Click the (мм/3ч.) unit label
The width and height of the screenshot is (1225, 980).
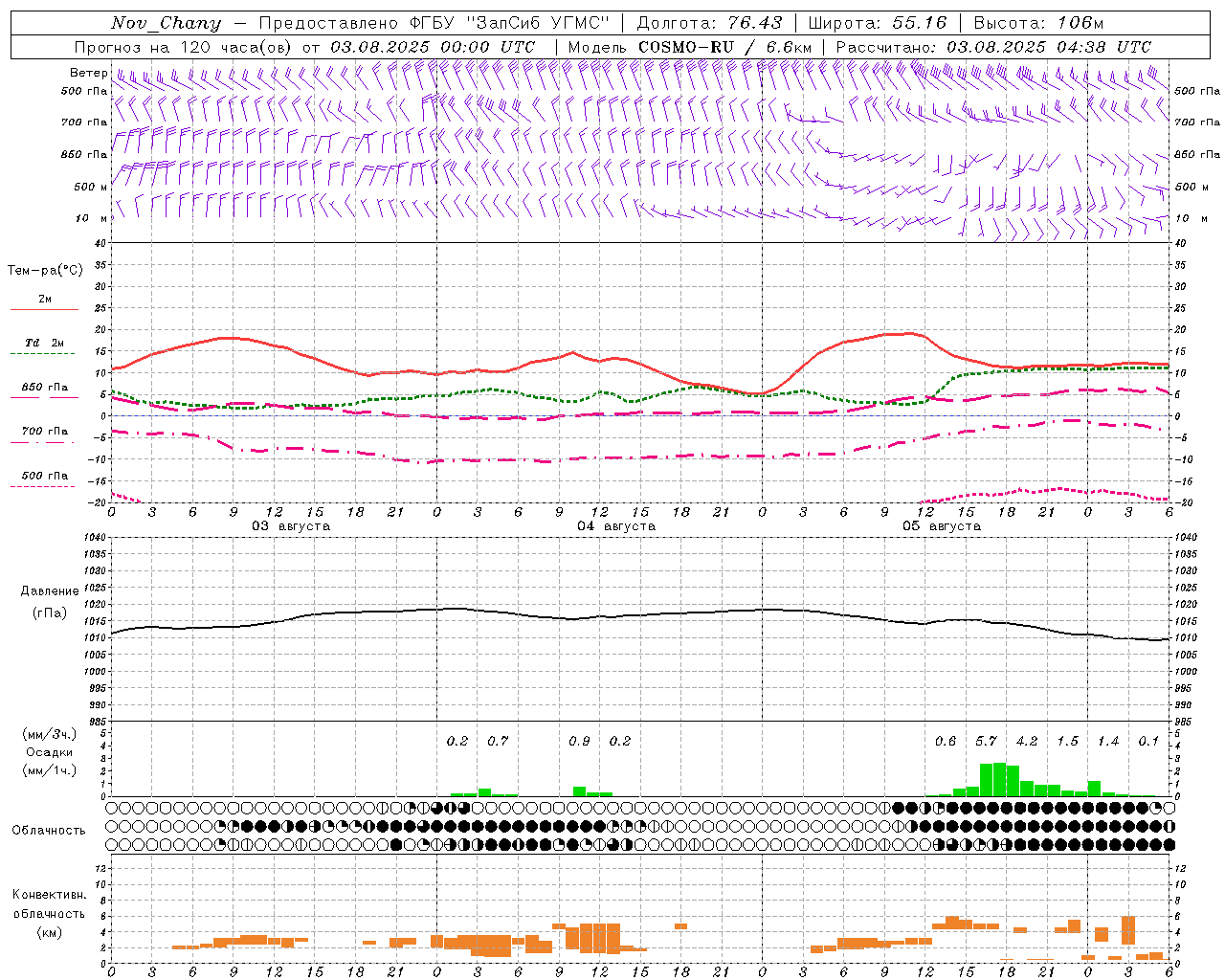pyautogui.click(x=50, y=734)
